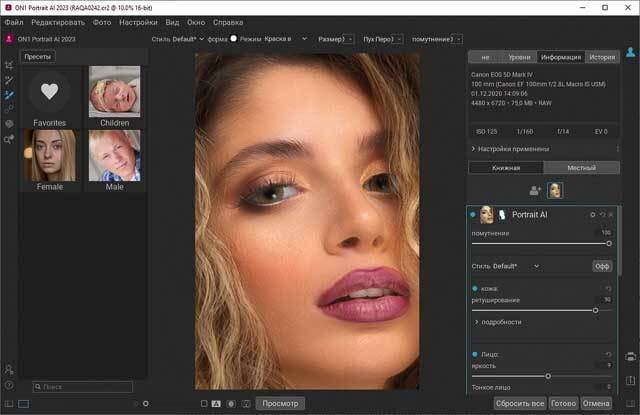The image size is (640, 415).
Task: Select the highlighted blue brush tool
Action: (9, 95)
